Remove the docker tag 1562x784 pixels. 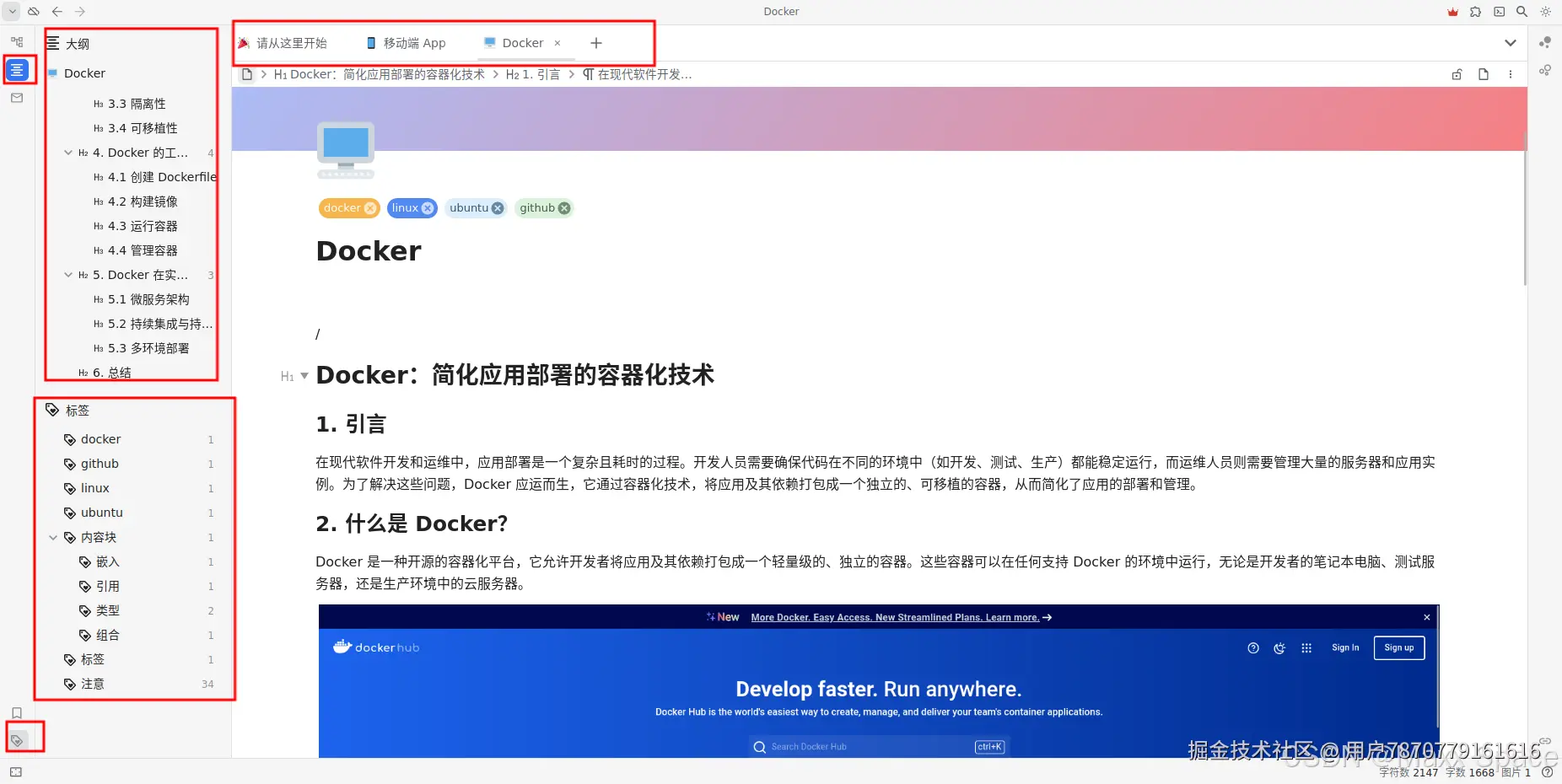369,208
